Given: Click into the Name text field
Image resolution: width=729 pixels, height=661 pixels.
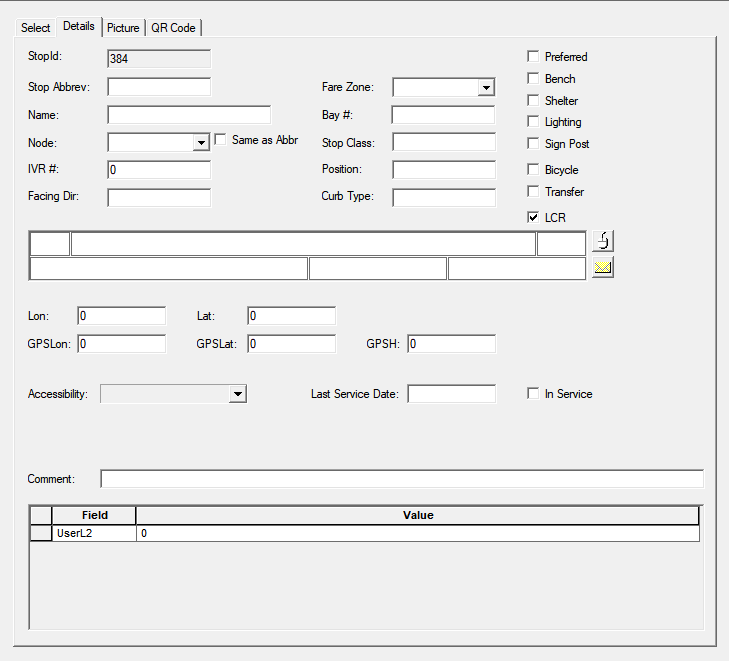Looking at the screenshot, I should 189,115.
